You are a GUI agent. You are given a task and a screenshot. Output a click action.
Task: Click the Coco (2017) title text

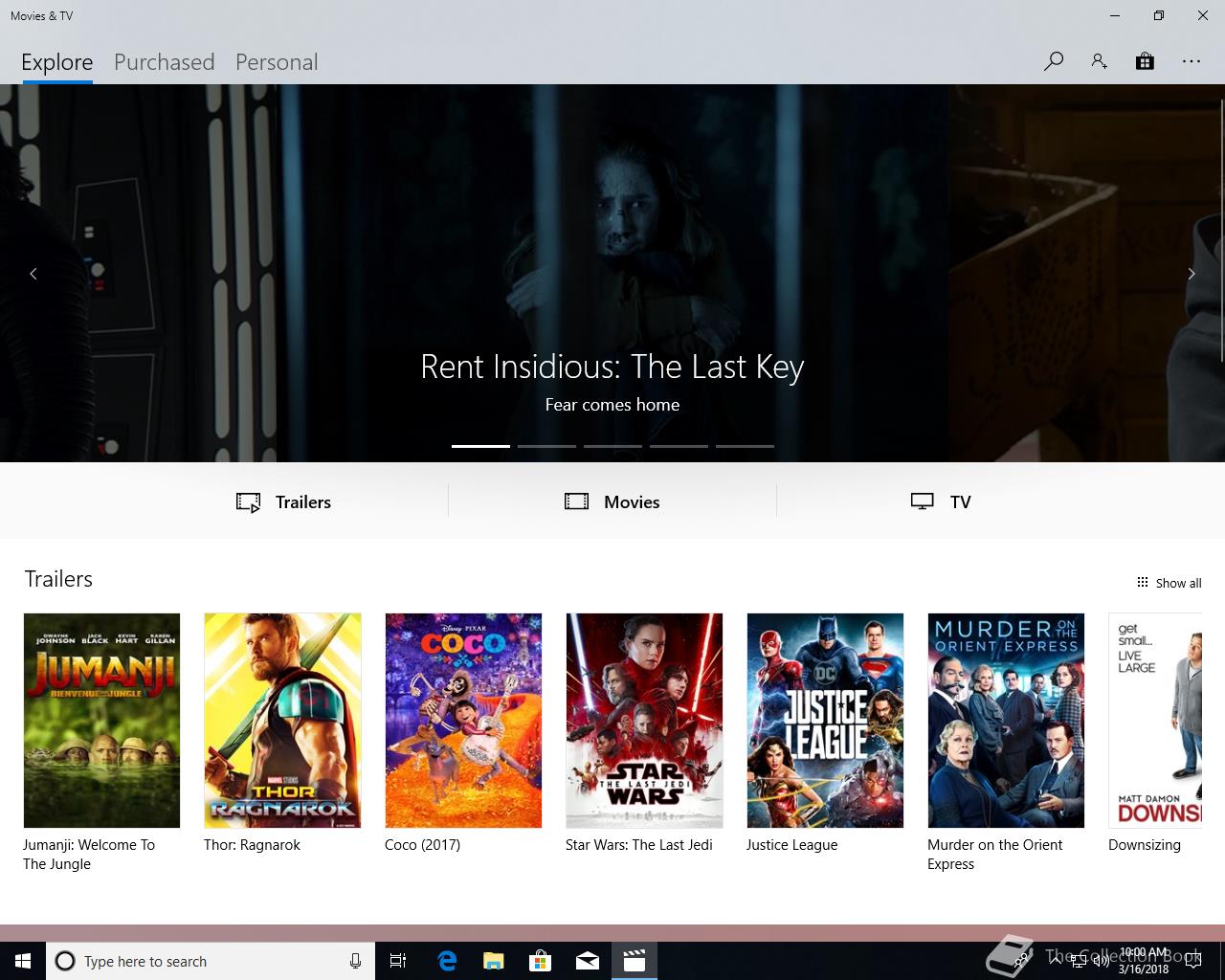pyautogui.click(x=422, y=845)
